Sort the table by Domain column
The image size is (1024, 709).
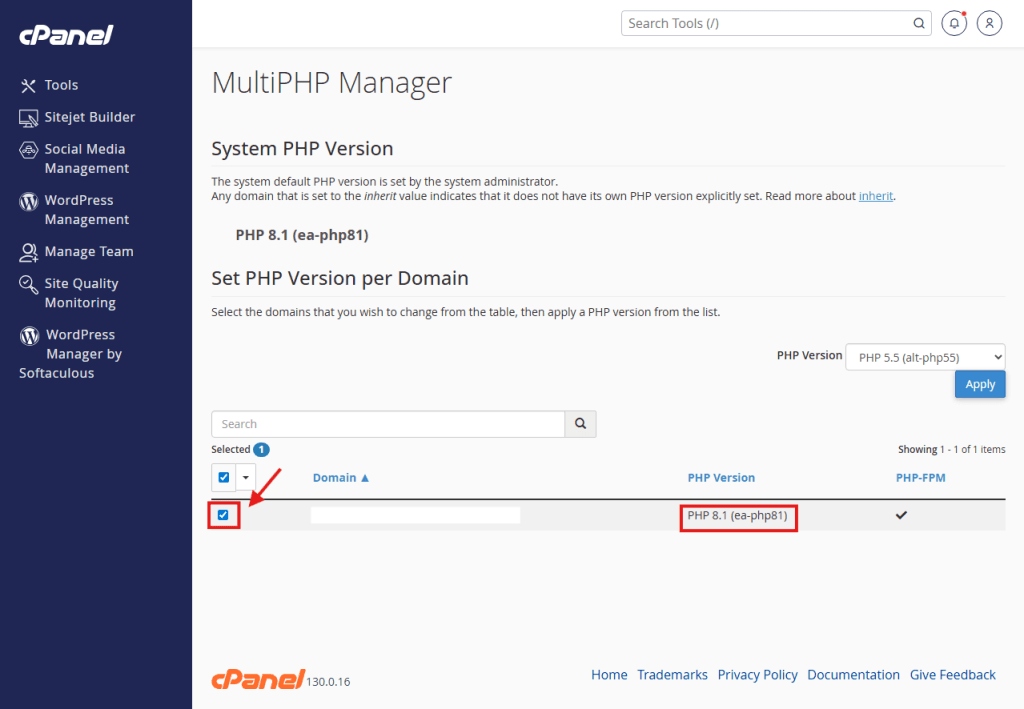click(x=340, y=478)
